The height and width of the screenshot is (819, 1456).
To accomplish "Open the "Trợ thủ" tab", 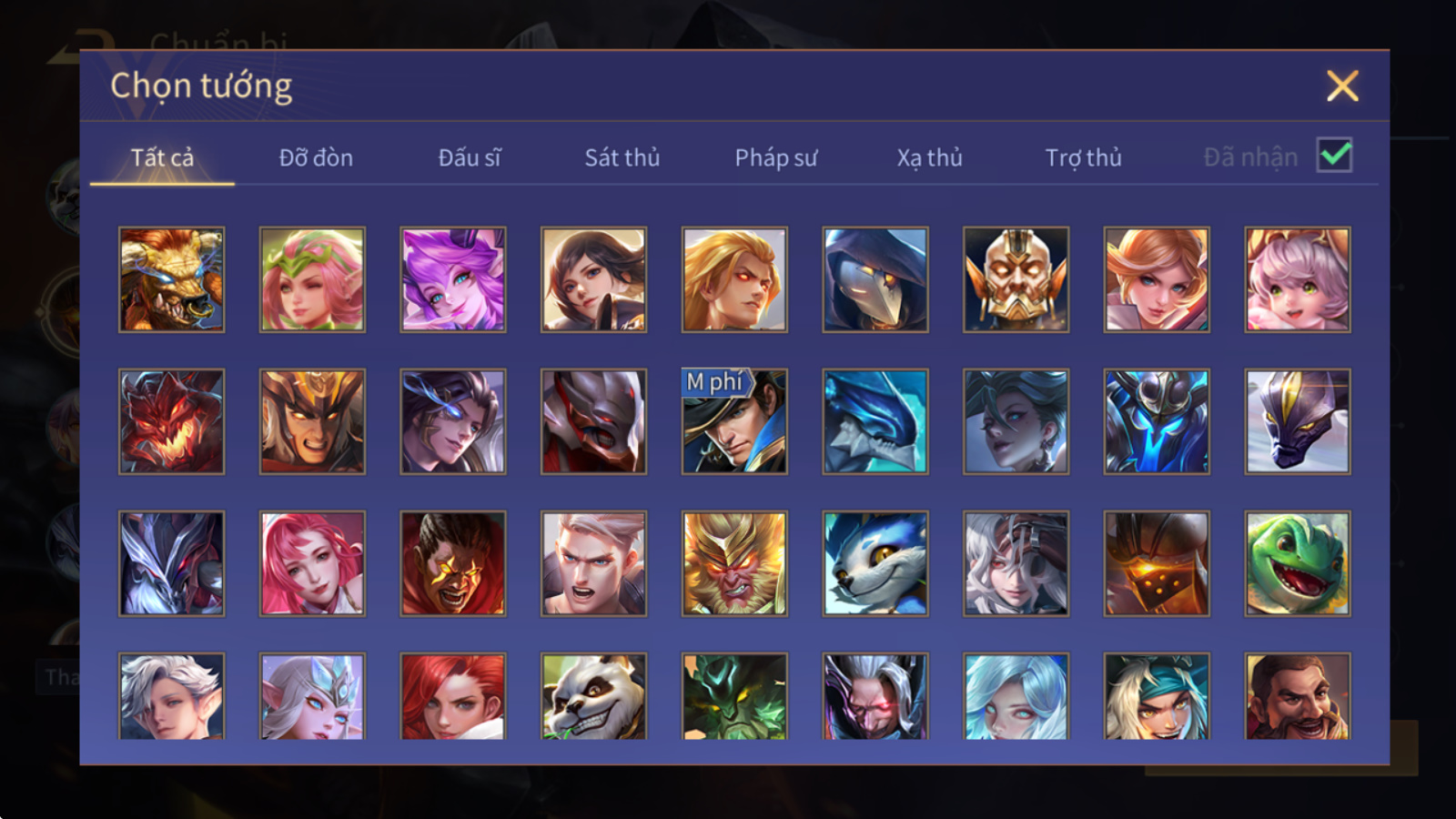I will pos(1083,157).
